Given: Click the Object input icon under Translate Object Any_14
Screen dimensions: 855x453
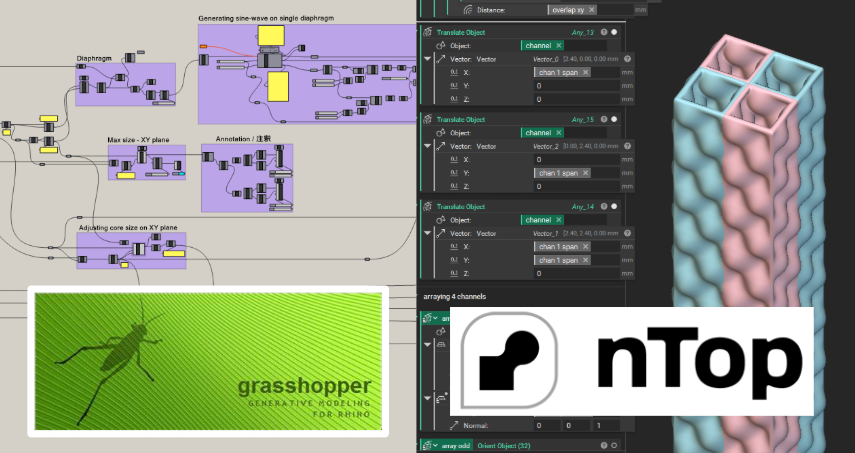Looking at the screenshot, I should [x=441, y=220].
